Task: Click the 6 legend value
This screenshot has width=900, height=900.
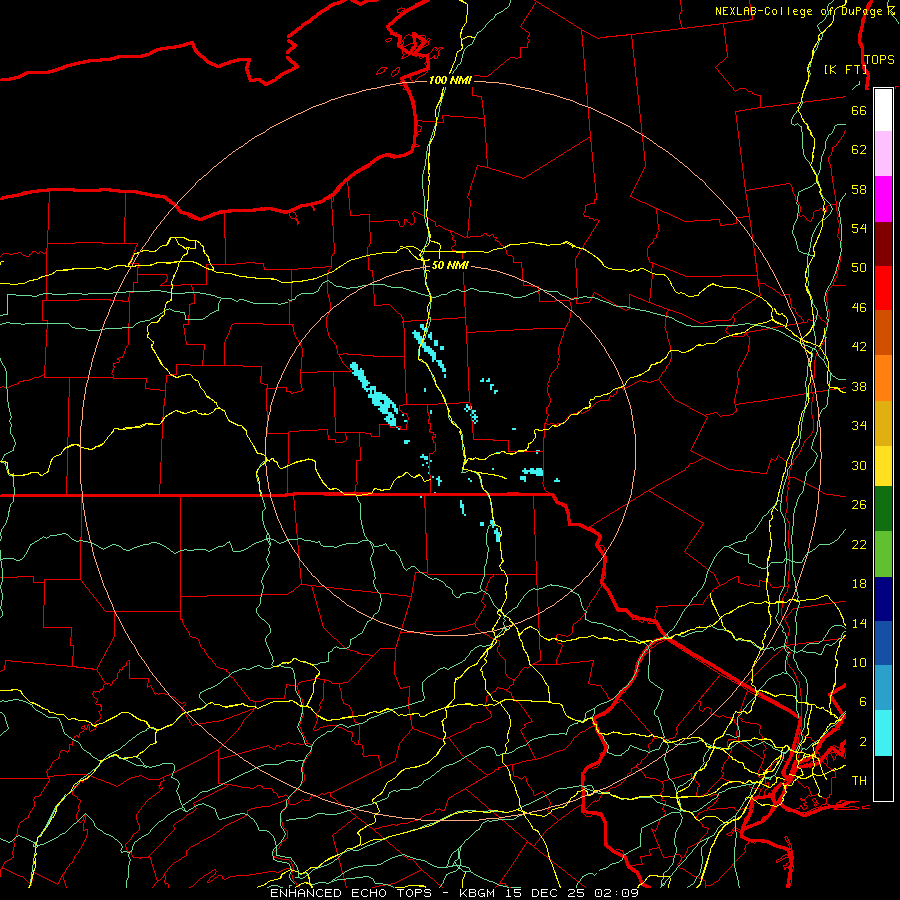Action: coord(862,701)
